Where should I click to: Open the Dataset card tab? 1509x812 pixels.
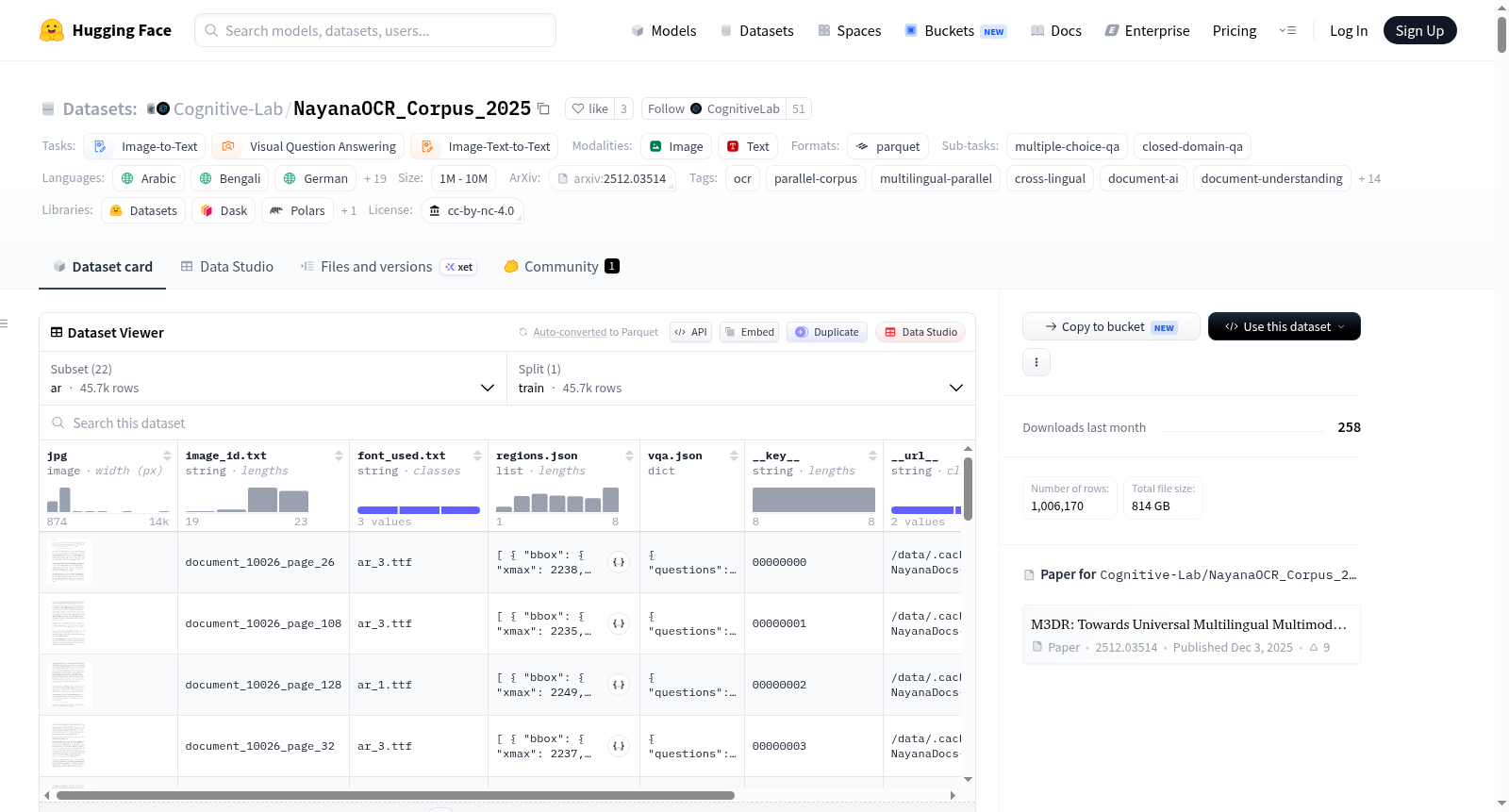click(x=103, y=267)
